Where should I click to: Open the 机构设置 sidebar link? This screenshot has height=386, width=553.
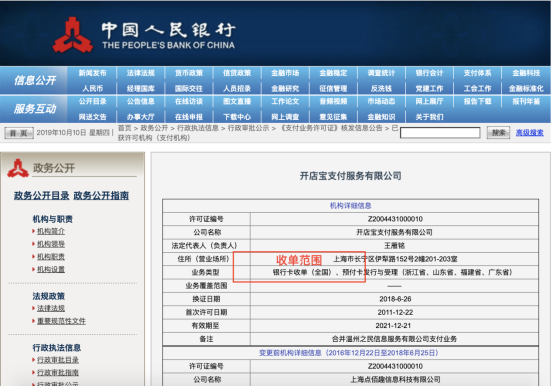(51, 269)
